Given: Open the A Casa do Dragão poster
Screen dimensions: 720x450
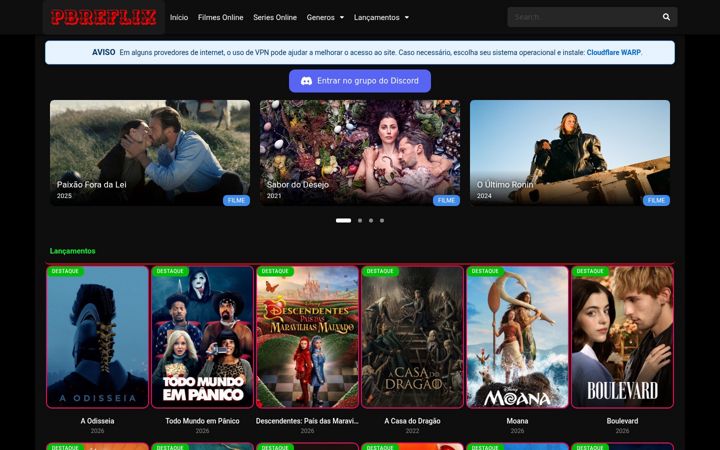Looking at the screenshot, I should 412,337.
